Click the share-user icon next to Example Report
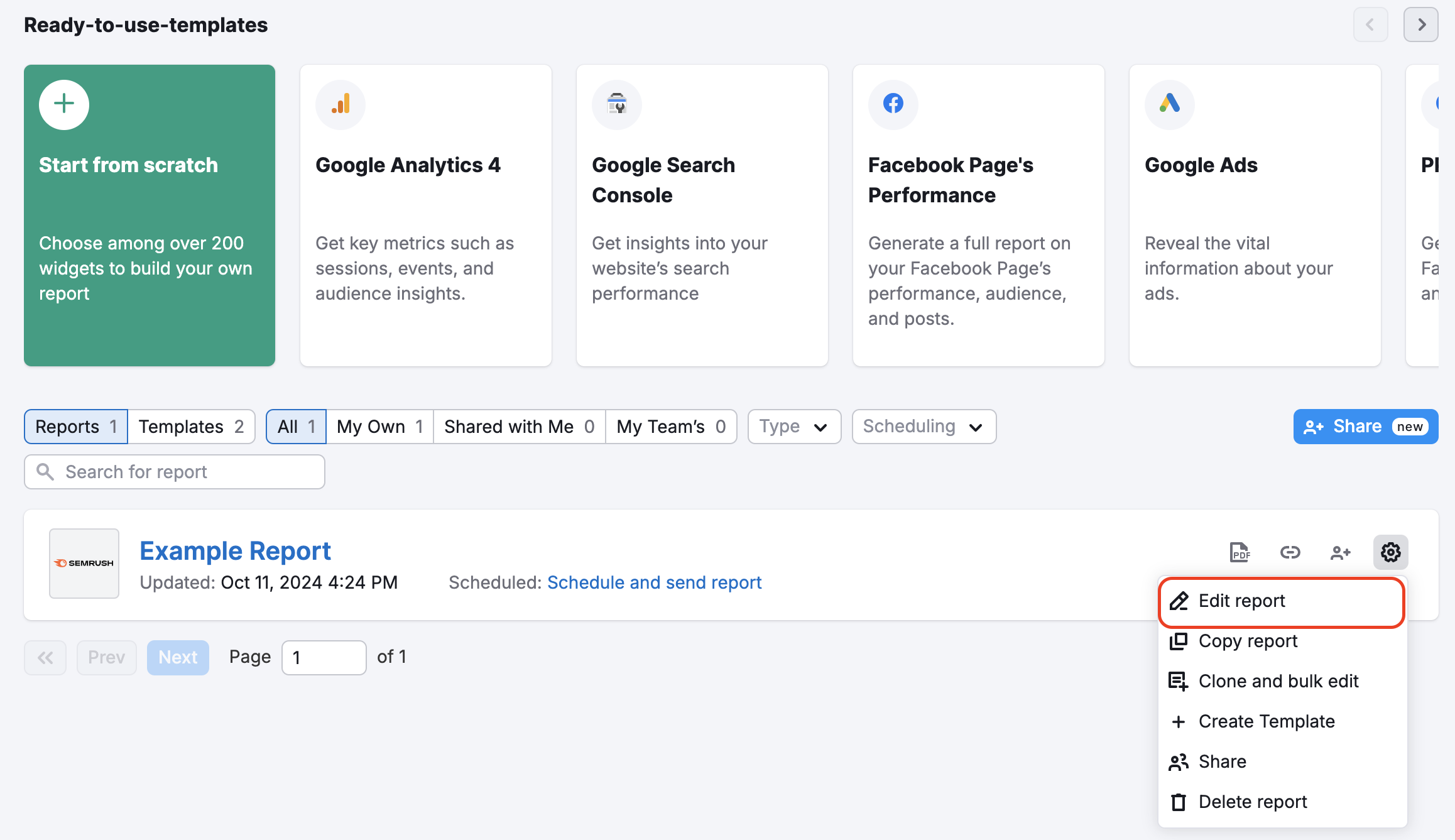Image resolution: width=1455 pixels, height=840 pixels. tap(1340, 552)
